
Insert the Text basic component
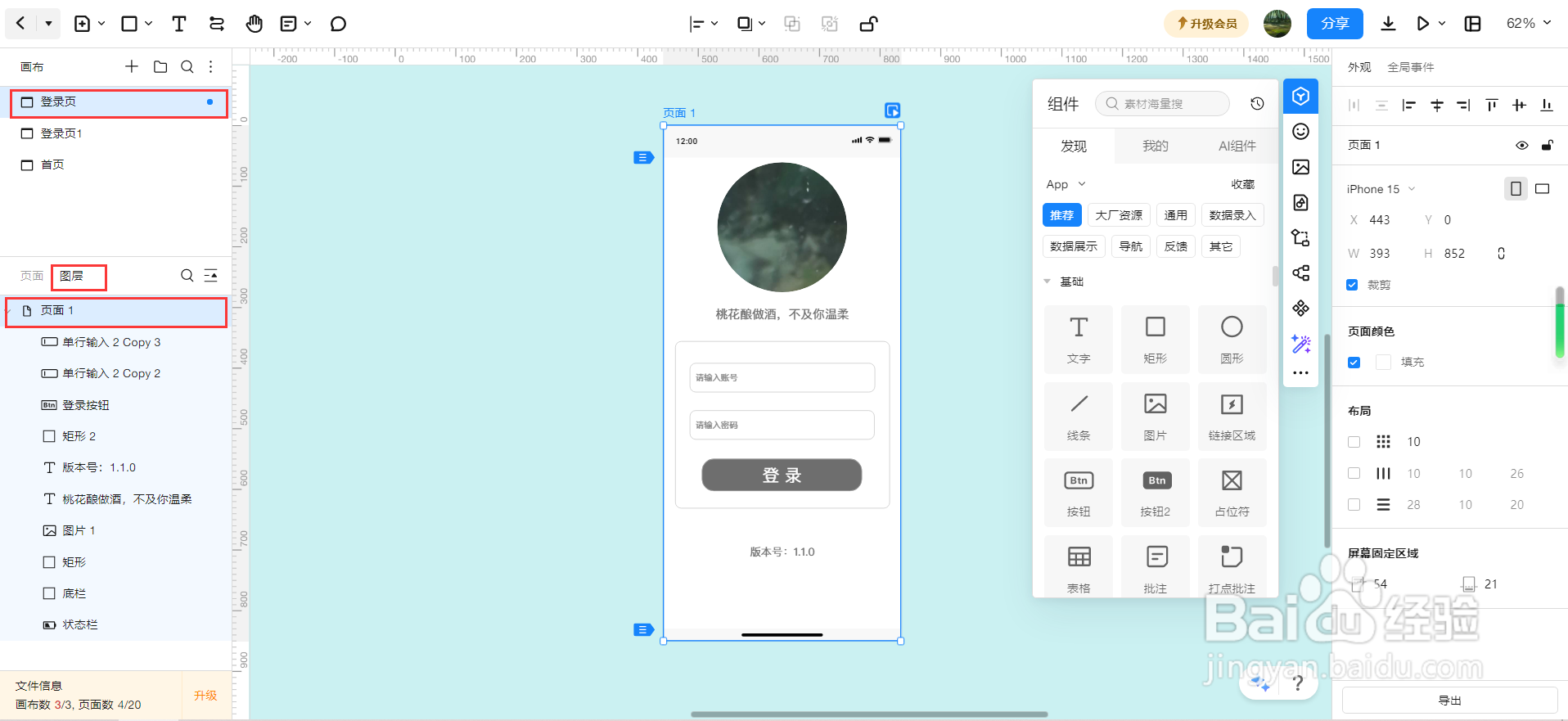coord(1079,340)
